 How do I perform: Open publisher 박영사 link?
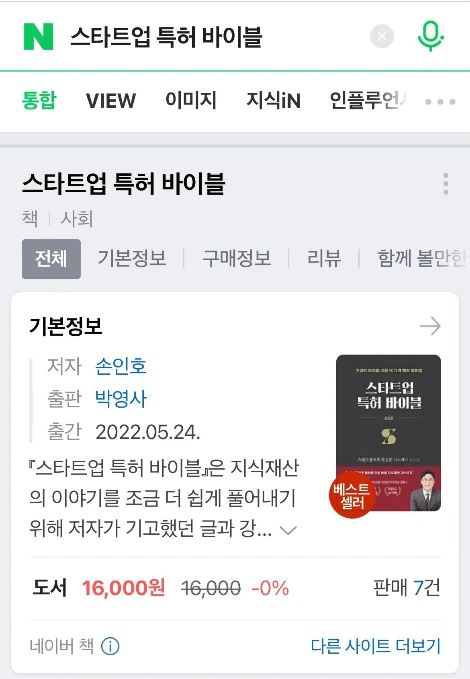[x=121, y=399]
